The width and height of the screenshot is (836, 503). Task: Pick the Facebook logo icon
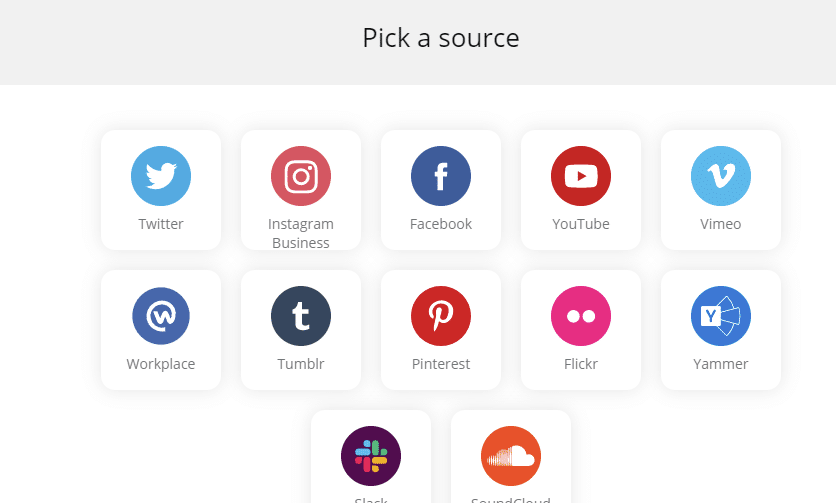coord(441,176)
